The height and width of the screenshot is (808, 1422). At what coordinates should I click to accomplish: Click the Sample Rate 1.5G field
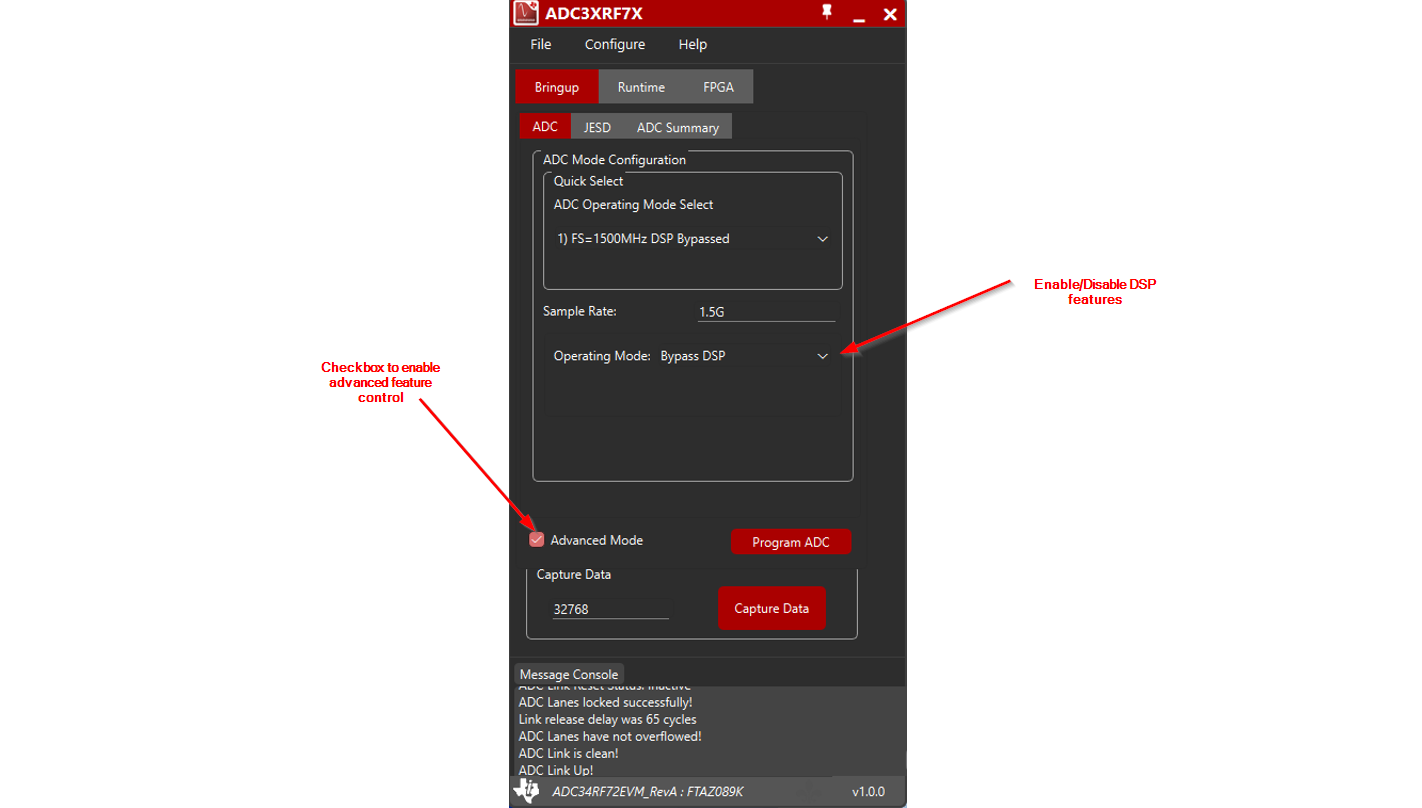point(765,312)
